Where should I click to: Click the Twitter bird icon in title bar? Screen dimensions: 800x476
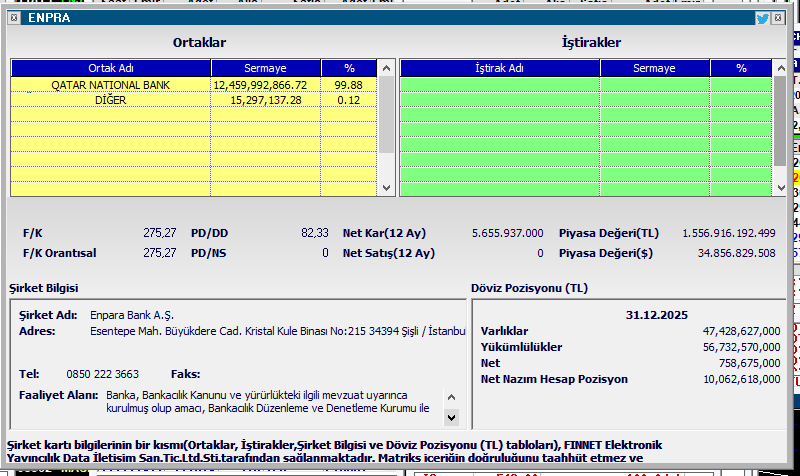(x=762, y=18)
